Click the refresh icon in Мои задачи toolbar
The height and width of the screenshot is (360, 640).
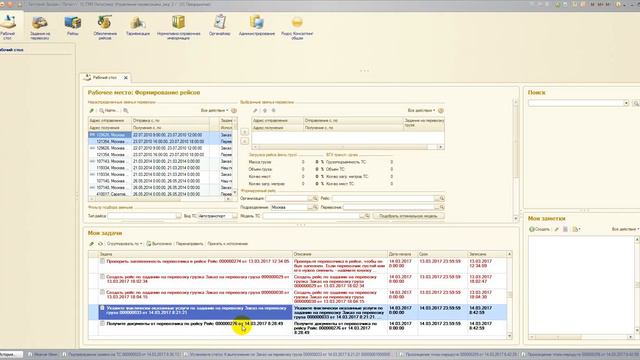(x=100, y=244)
